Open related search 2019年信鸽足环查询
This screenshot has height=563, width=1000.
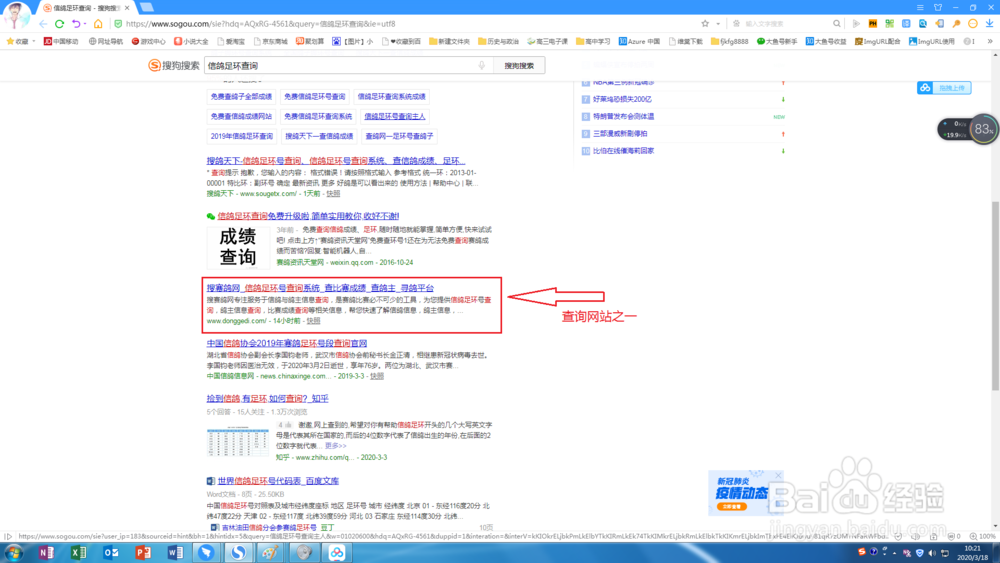242,136
